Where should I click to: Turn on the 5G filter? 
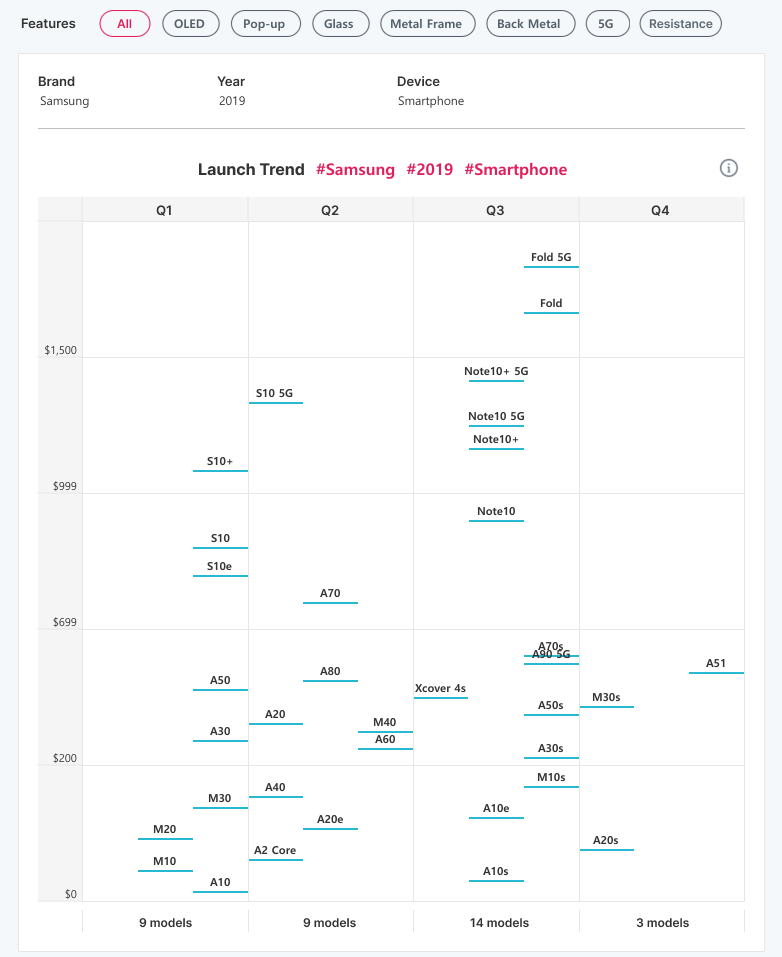pyautogui.click(x=607, y=23)
